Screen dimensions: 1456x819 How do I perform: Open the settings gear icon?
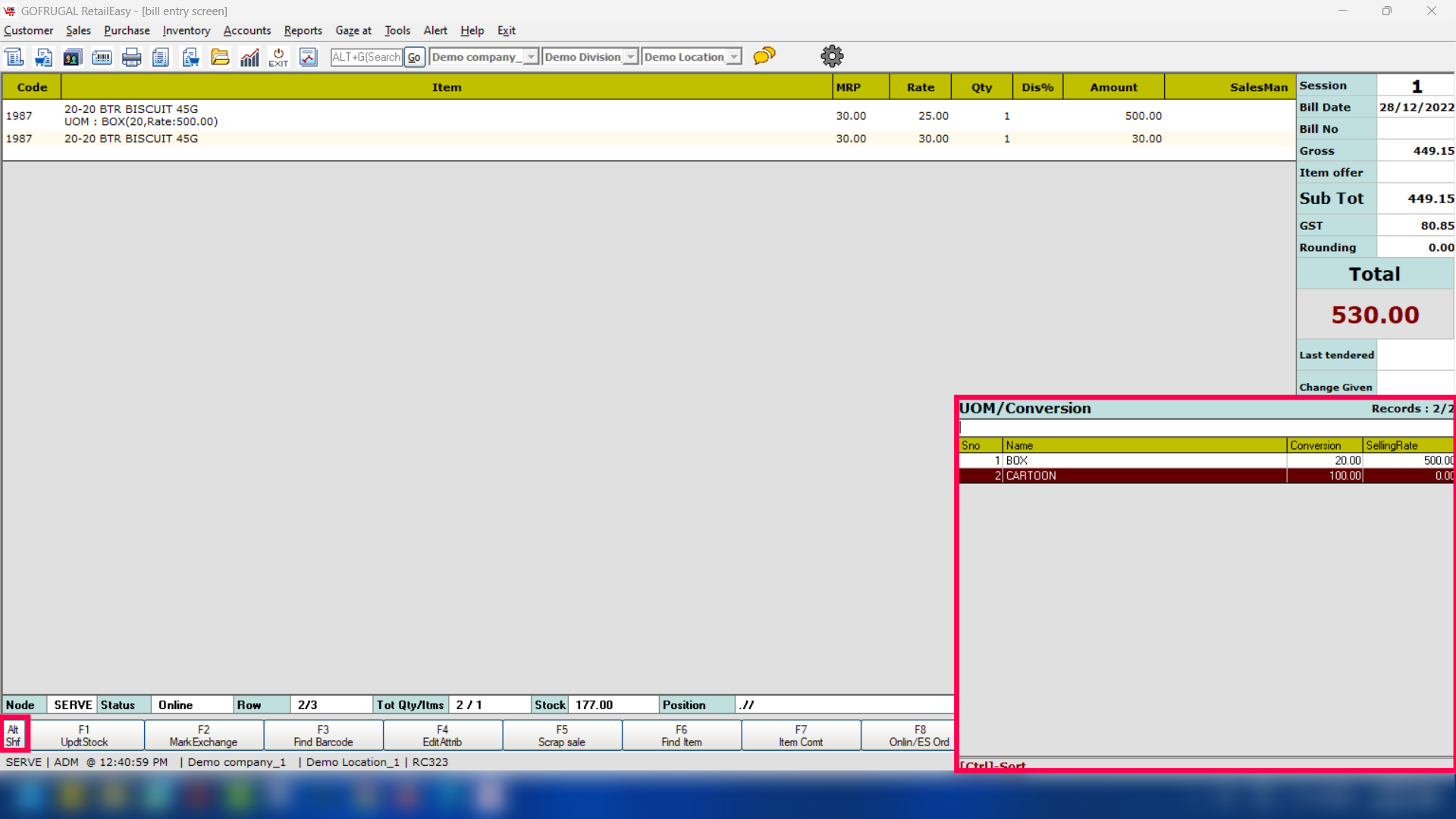[832, 56]
